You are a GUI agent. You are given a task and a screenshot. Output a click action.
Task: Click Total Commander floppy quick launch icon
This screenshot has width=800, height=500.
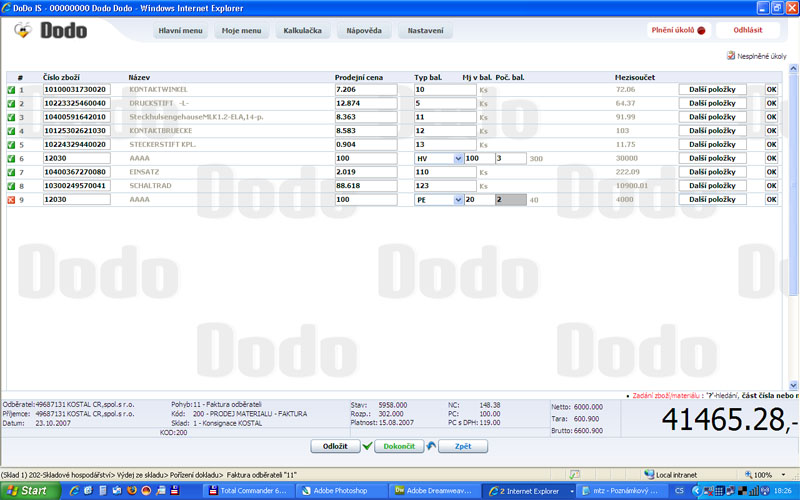[174, 490]
